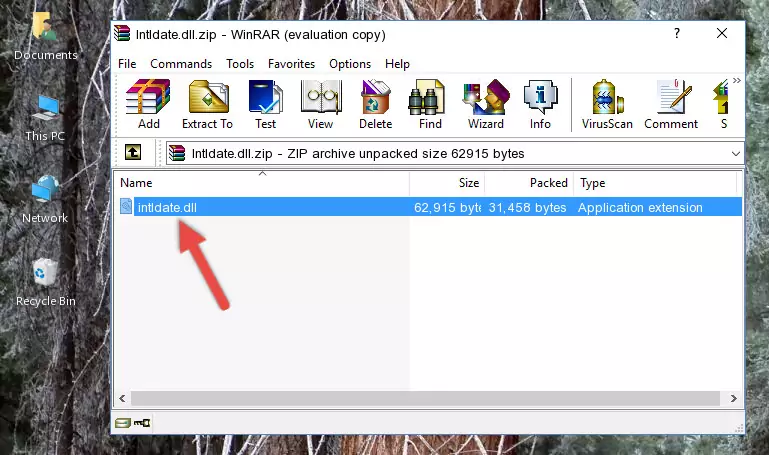
Task: Sort by the Size column header
Action: (447, 183)
